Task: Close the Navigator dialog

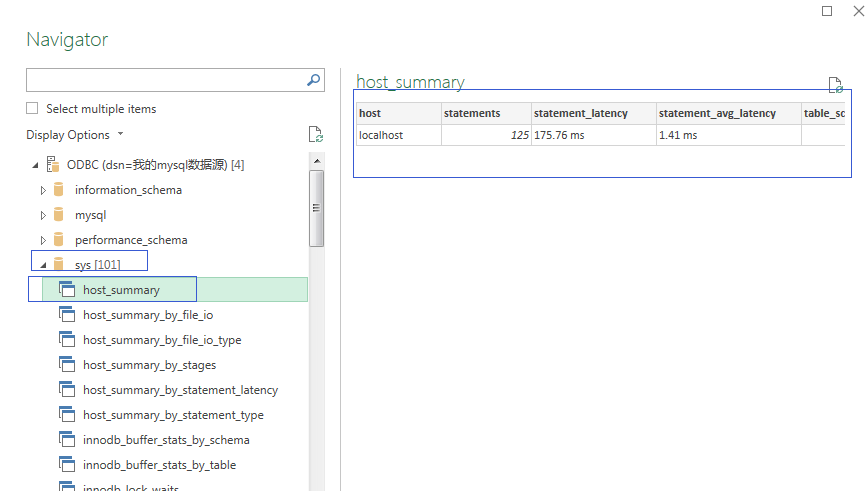Action: click(859, 11)
